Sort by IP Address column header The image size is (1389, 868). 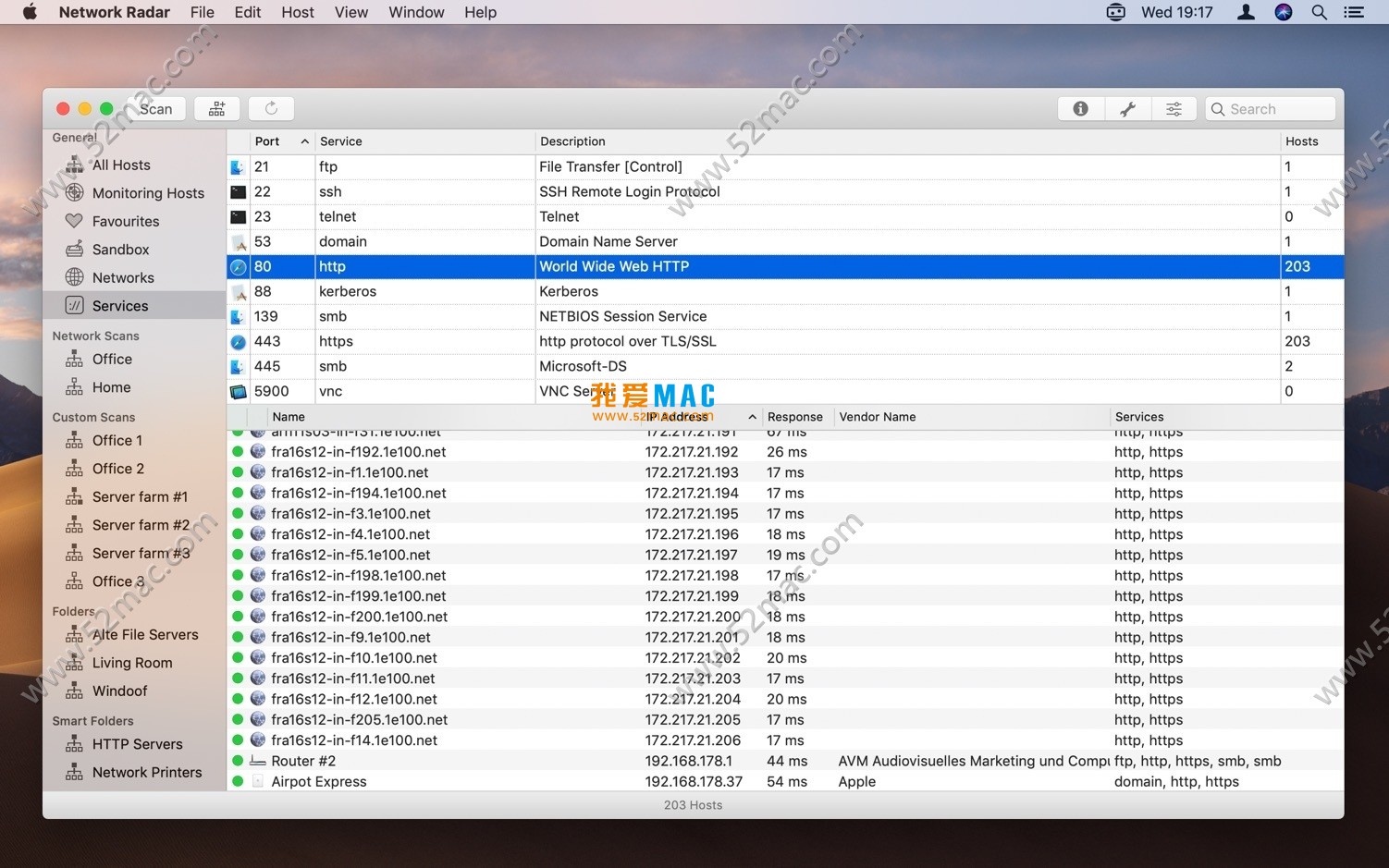point(678,417)
